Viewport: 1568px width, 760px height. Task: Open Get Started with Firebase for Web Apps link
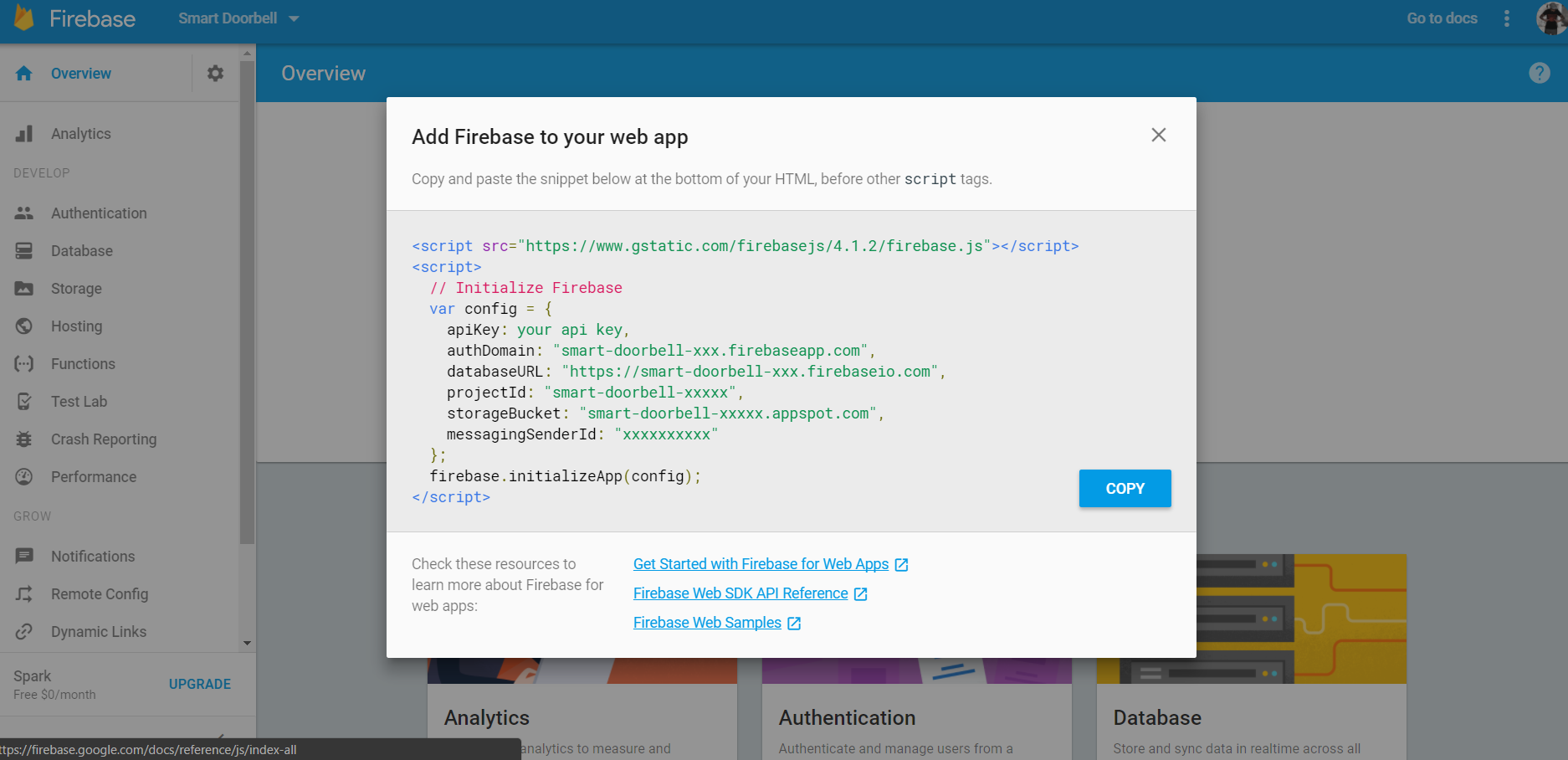(761, 564)
